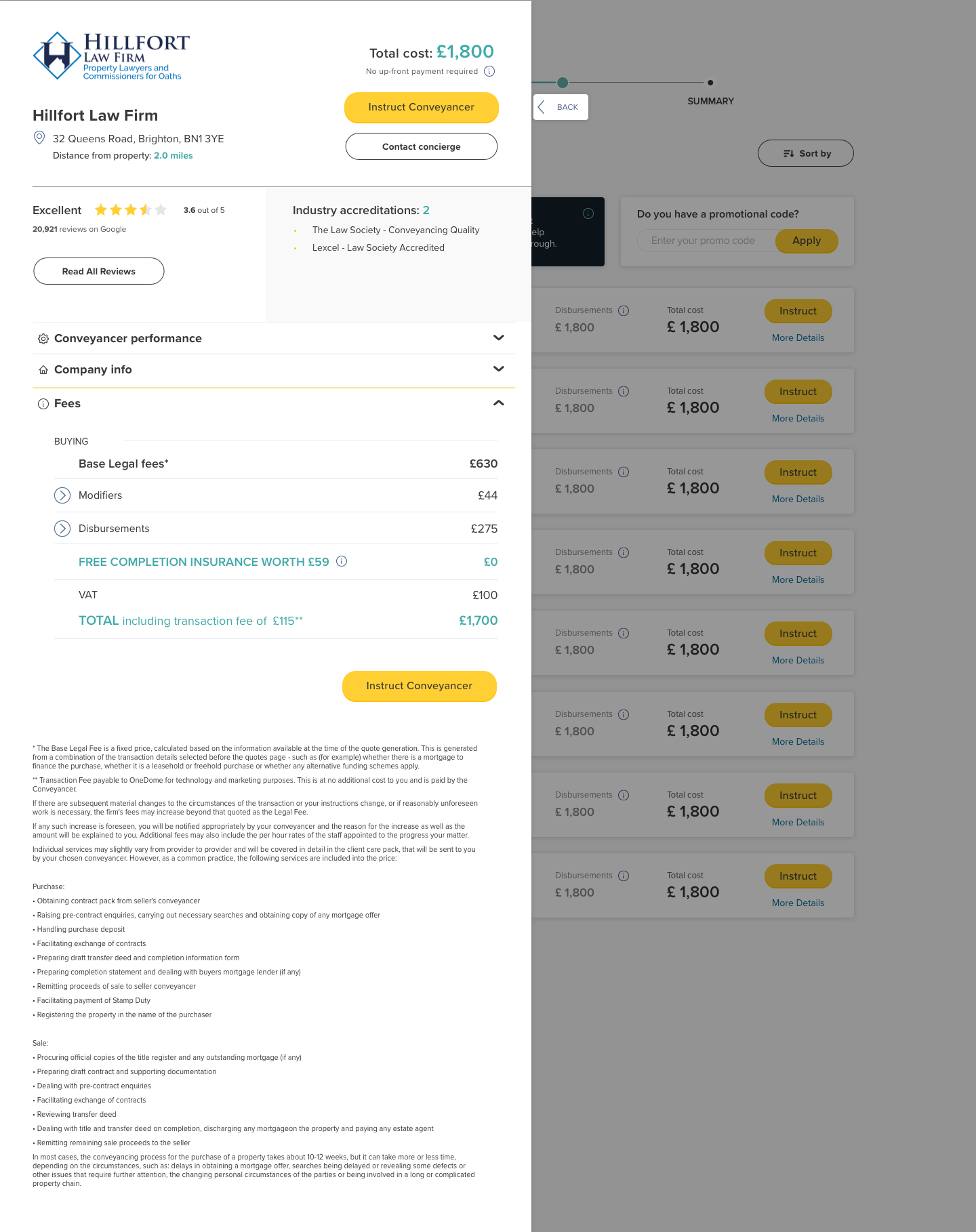Click Contact concierge button
This screenshot has height=1232, width=976.
click(x=422, y=146)
